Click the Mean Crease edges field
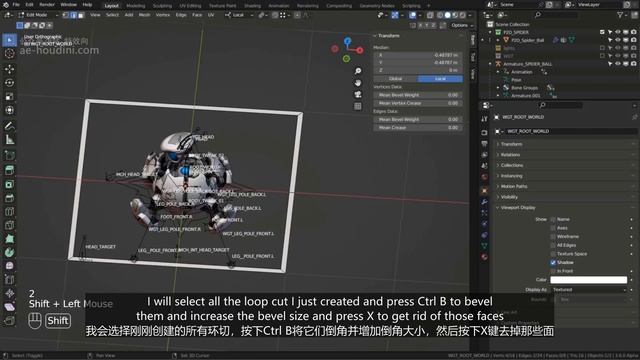The height and width of the screenshot is (360, 640). coord(418,128)
